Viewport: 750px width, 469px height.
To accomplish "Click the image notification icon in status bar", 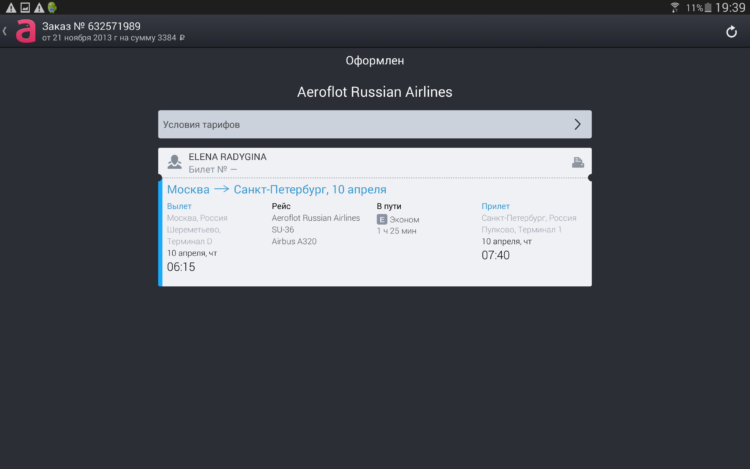I will tap(25, 8).
